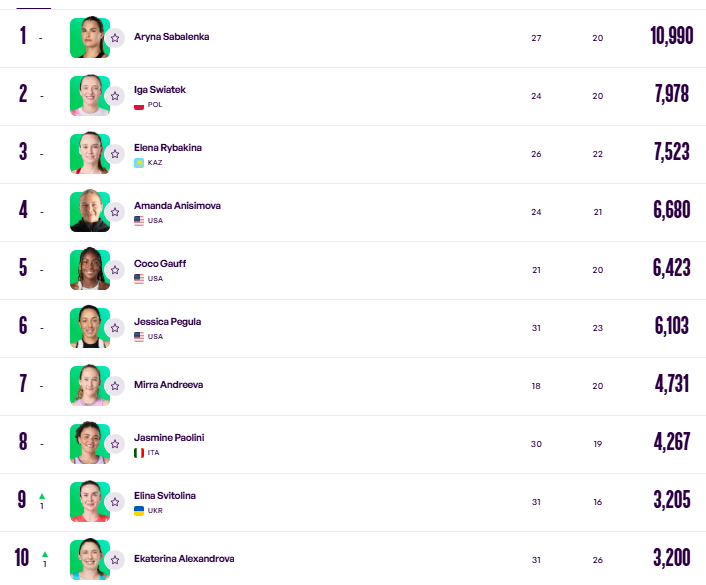Image resolution: width=706 pixels, height=585 pixels.
Task: Favorite Ekaterina Alexandrova with the star
Action: (115, 560)
